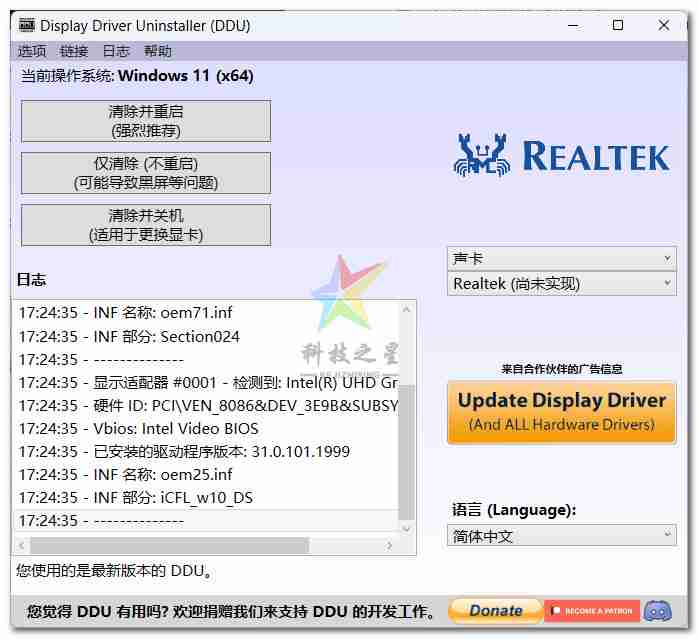Open the 日志 menu
This screenshot has height=639, width=699.
point(116,51)
